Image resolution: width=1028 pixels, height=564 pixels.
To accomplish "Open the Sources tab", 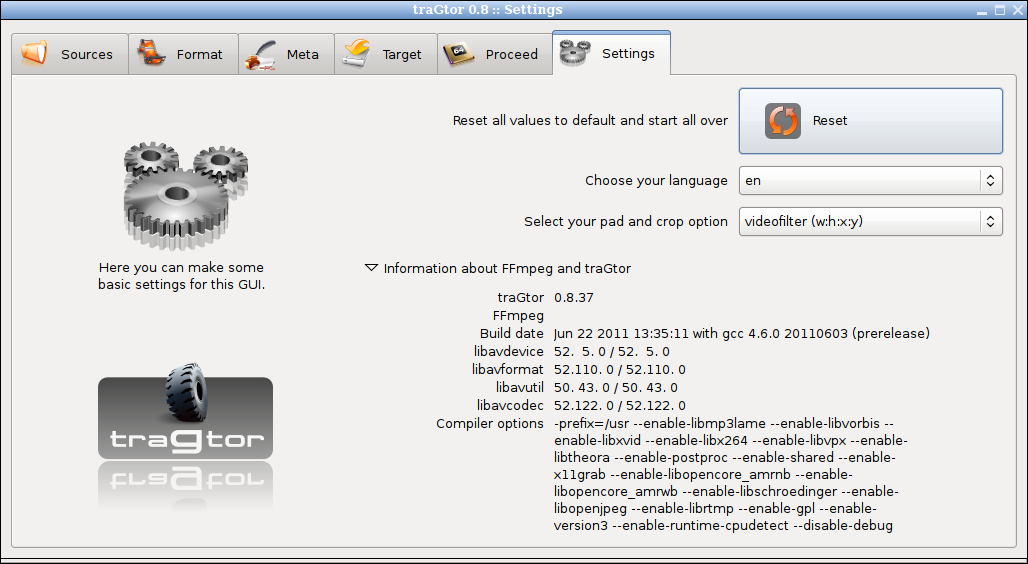I will click(69, 54).
